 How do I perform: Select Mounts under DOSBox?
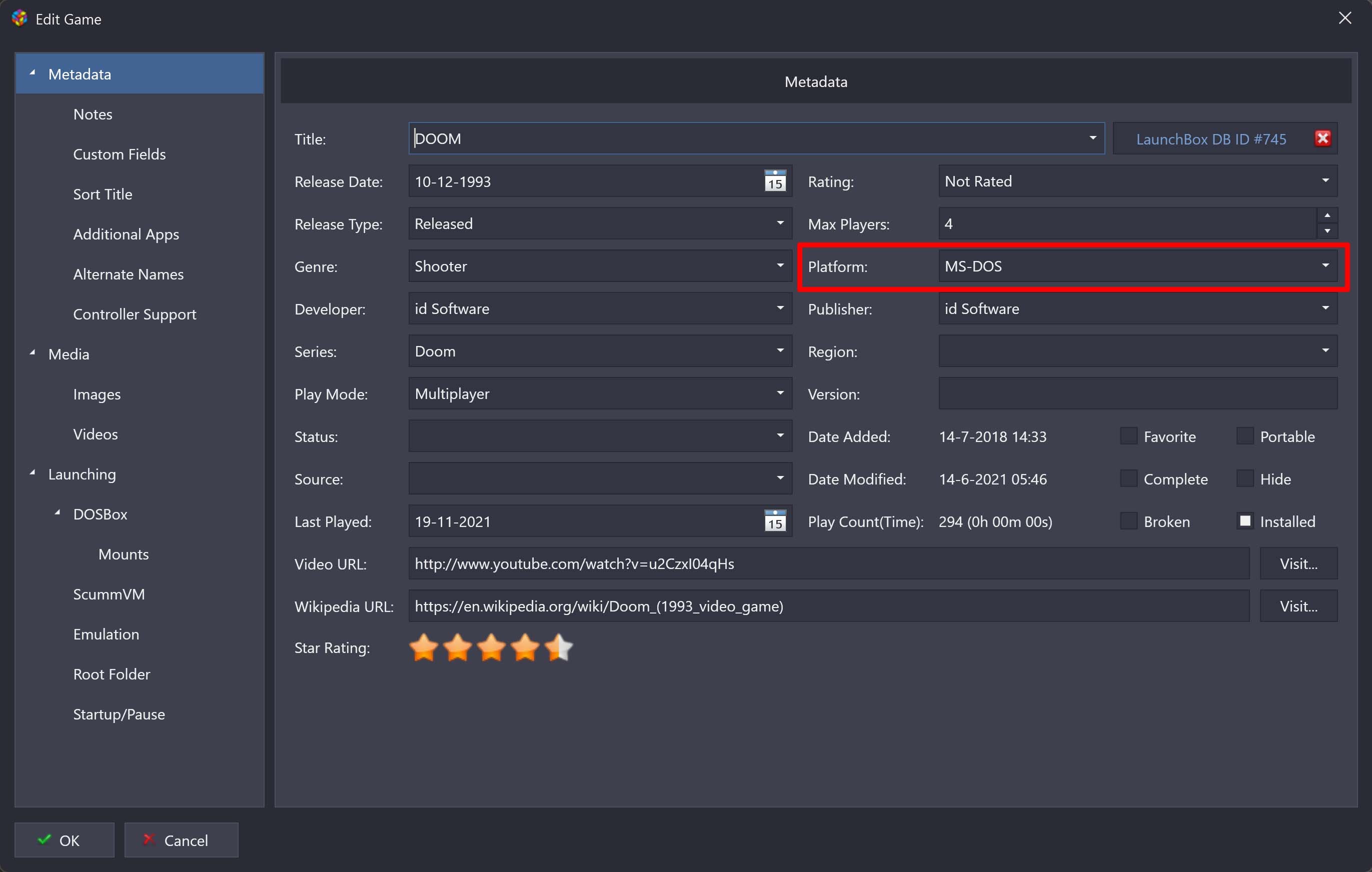pos(123,554)
